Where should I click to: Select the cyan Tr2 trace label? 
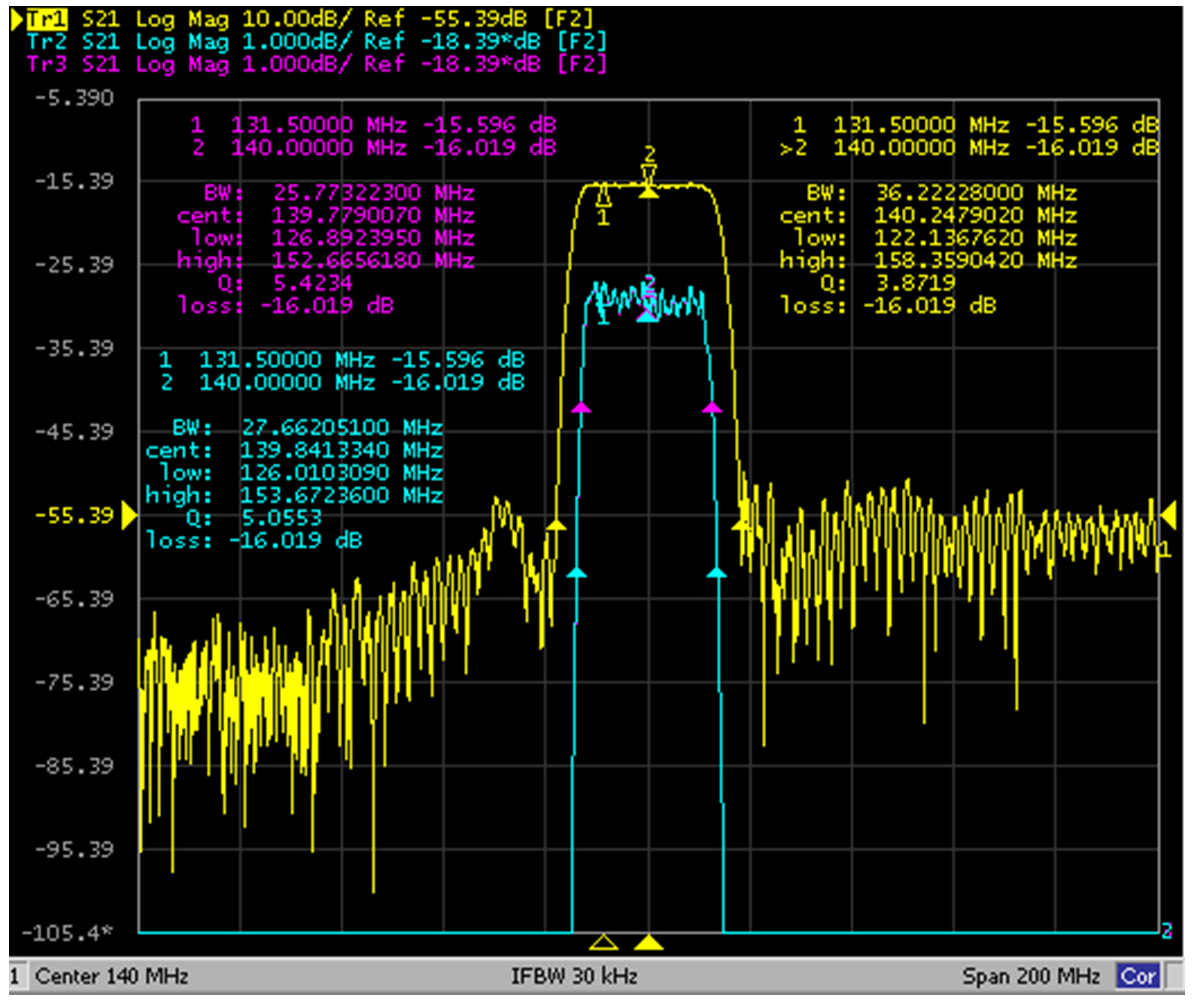pos(46,42)
